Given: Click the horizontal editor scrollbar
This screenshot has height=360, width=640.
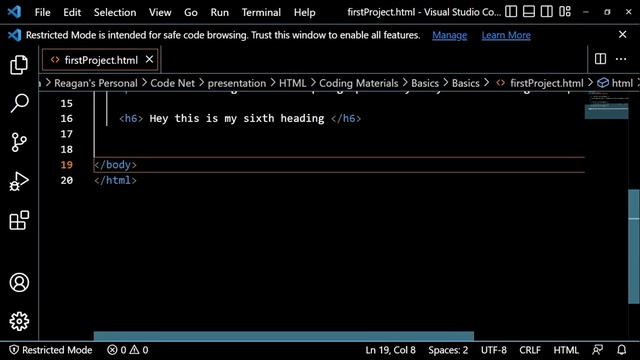Looking at the screenshot, I should coord(284,336).
